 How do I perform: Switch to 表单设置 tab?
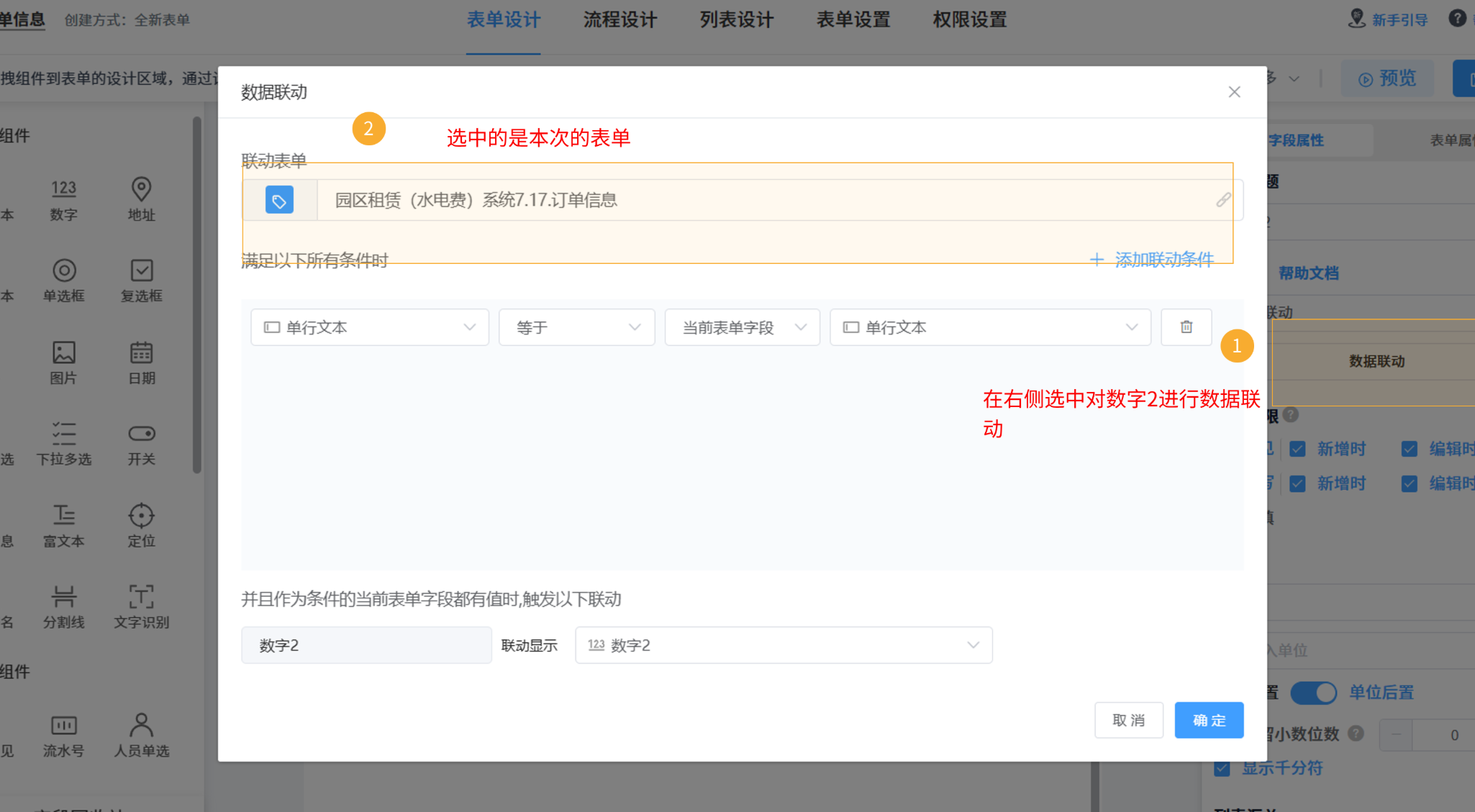pos(853,20)
